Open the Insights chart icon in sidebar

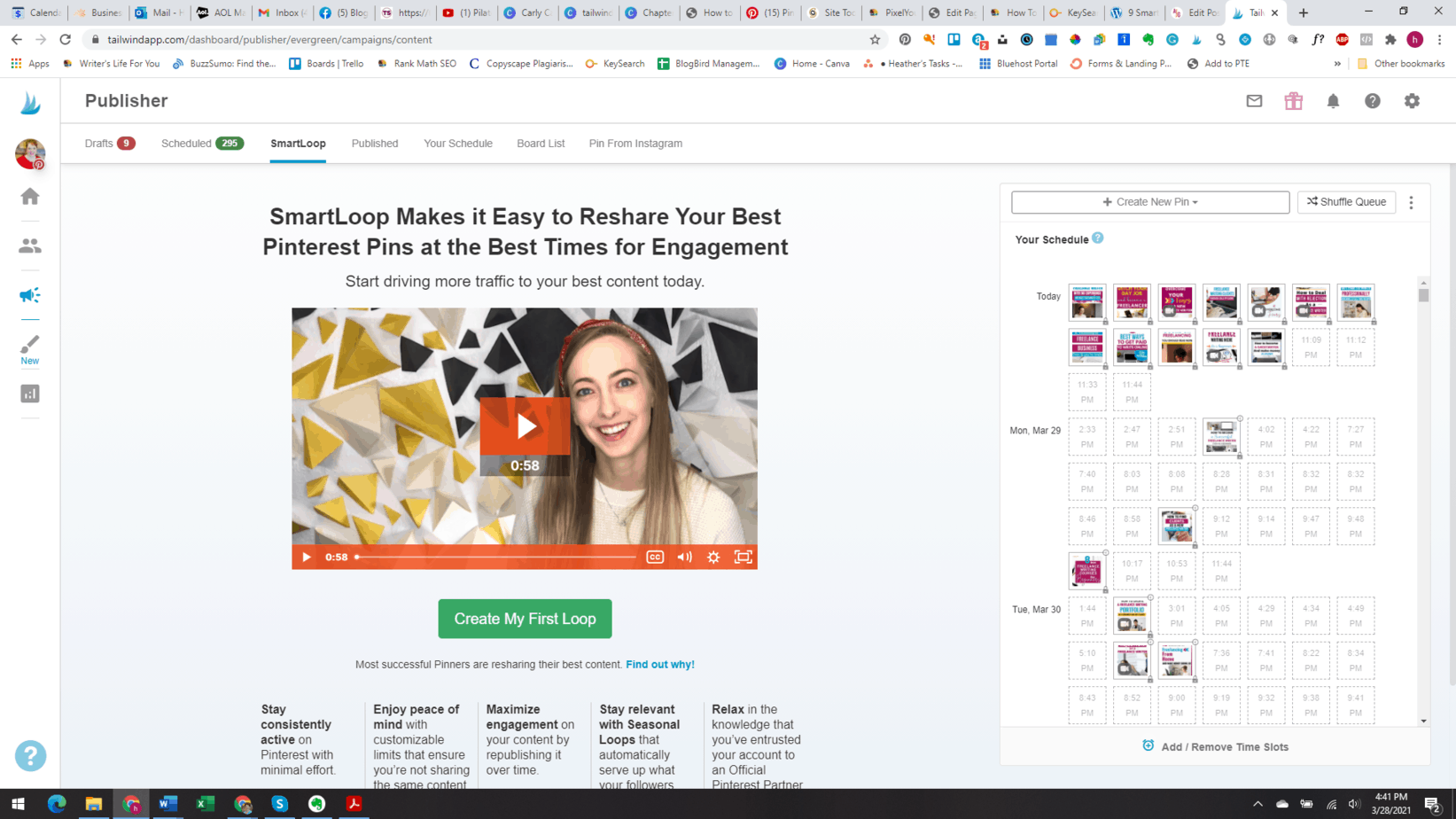coord(30,394)
